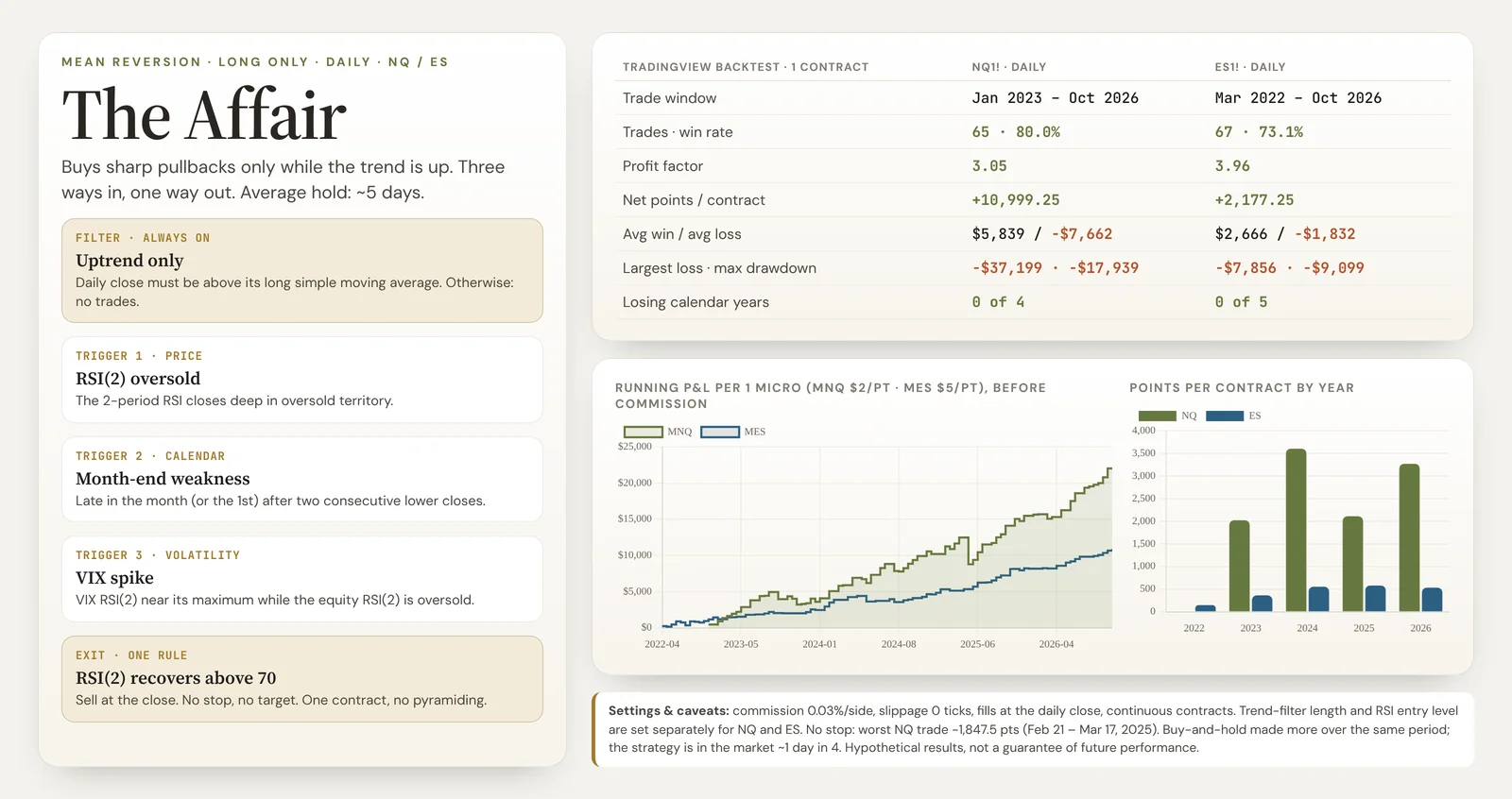Click the 'FILTER · ALWAYS ON' label
Viewport: 1512px width, 799px height.
coord(143,238)
